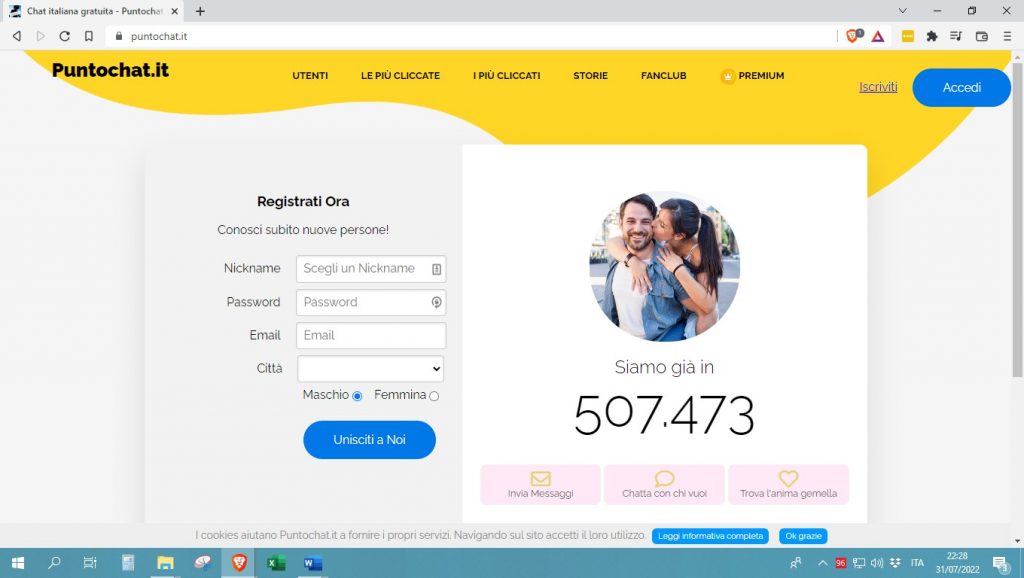The height and width of the screenshot is (578, 1024).
Task: Click the Iscriviti link
Action: click(878, 87)
